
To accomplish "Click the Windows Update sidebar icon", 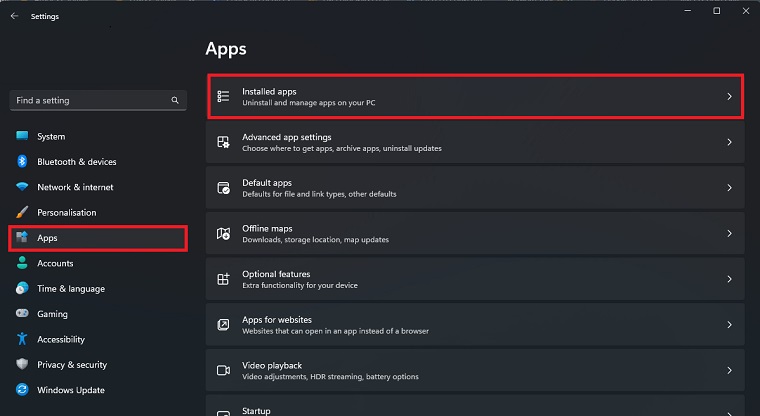I will point(22,390).
